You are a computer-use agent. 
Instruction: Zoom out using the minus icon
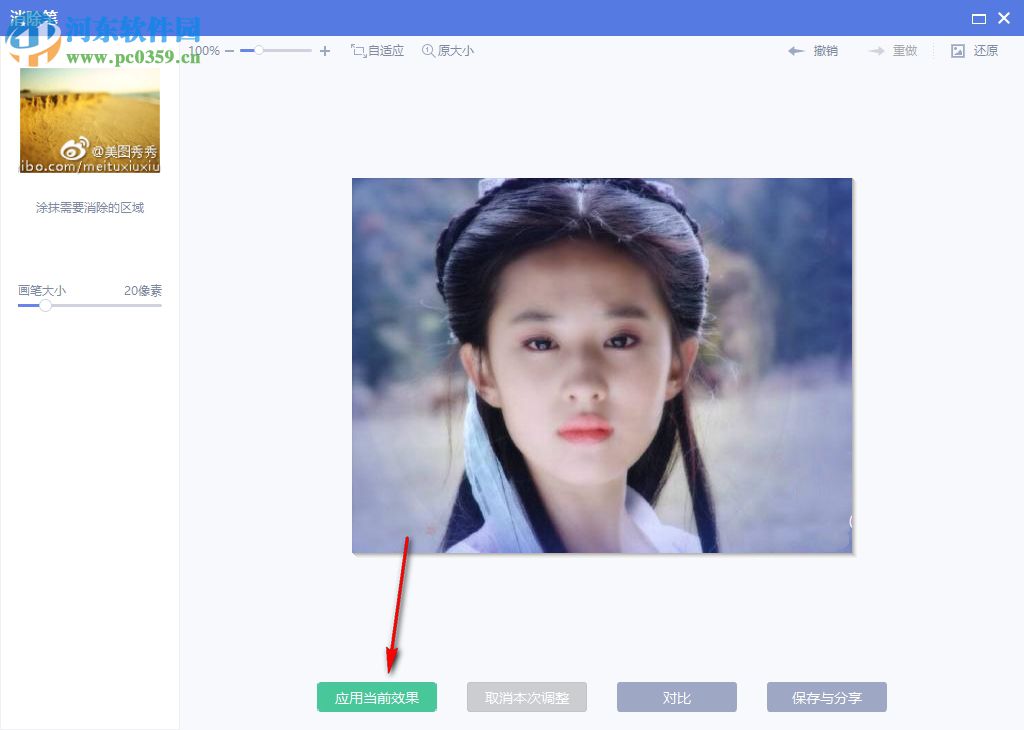(x=230, y=48)
